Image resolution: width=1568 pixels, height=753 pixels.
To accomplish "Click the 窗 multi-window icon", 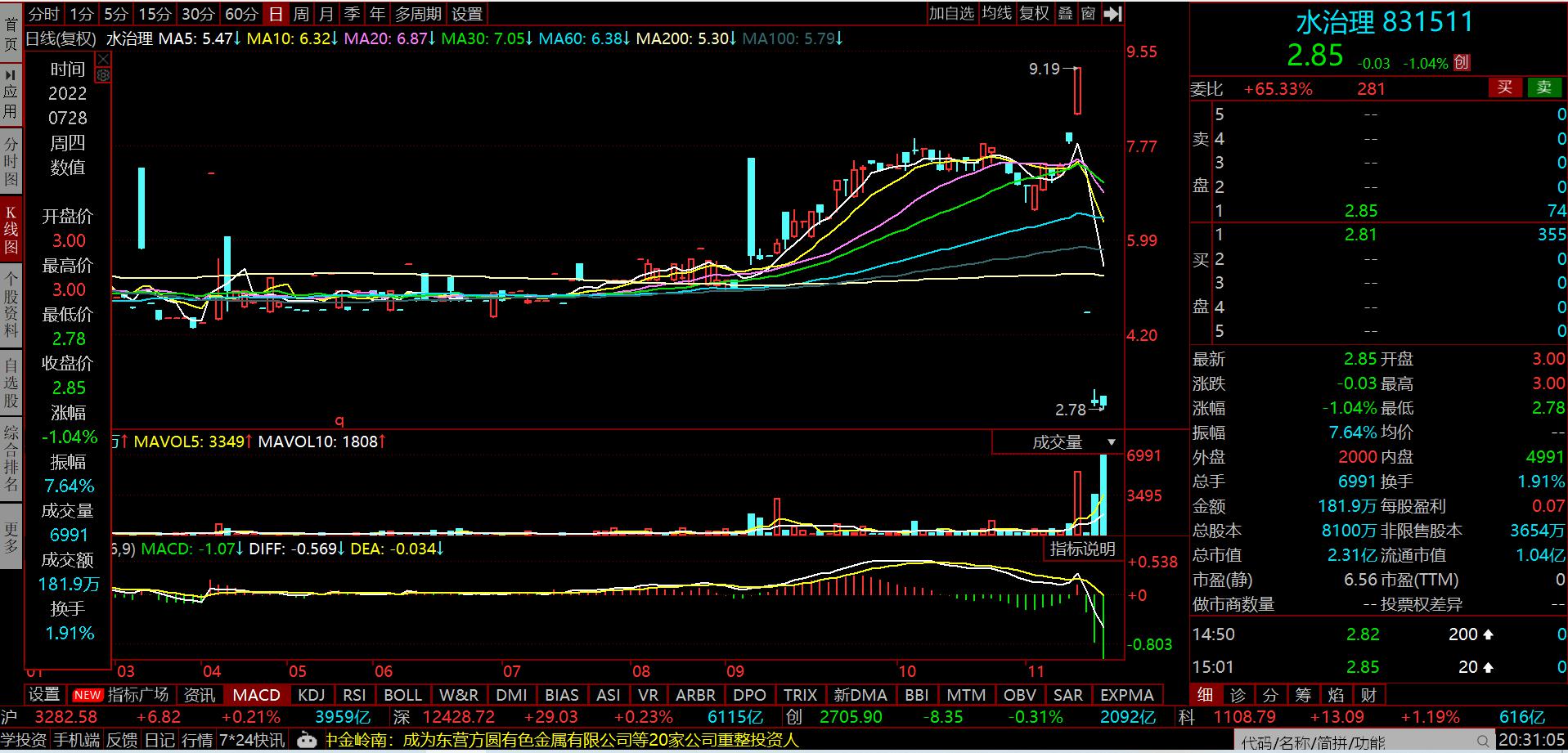I will coord(1088,14).
